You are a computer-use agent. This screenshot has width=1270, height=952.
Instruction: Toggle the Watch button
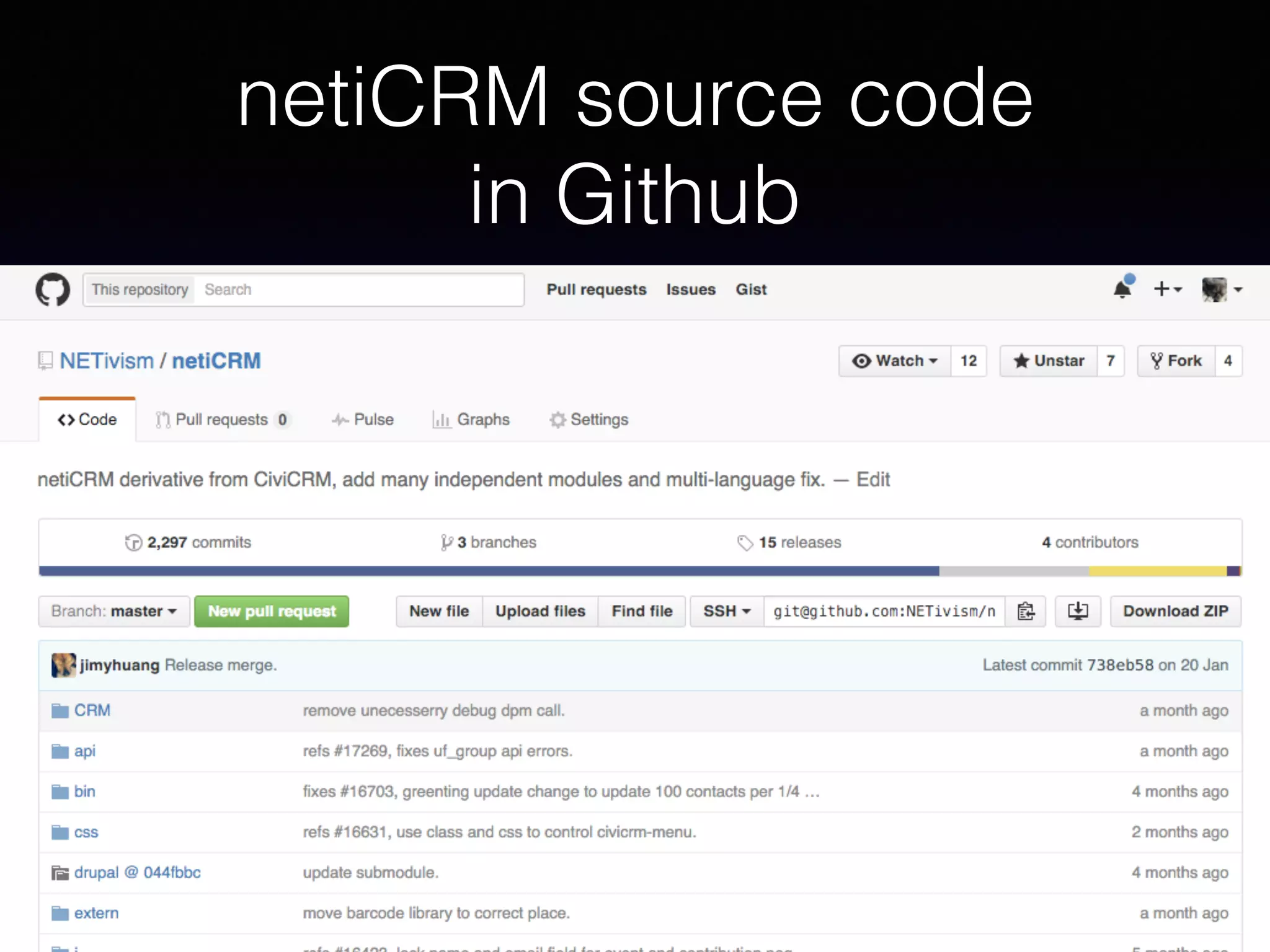click(x=895, y=361)
